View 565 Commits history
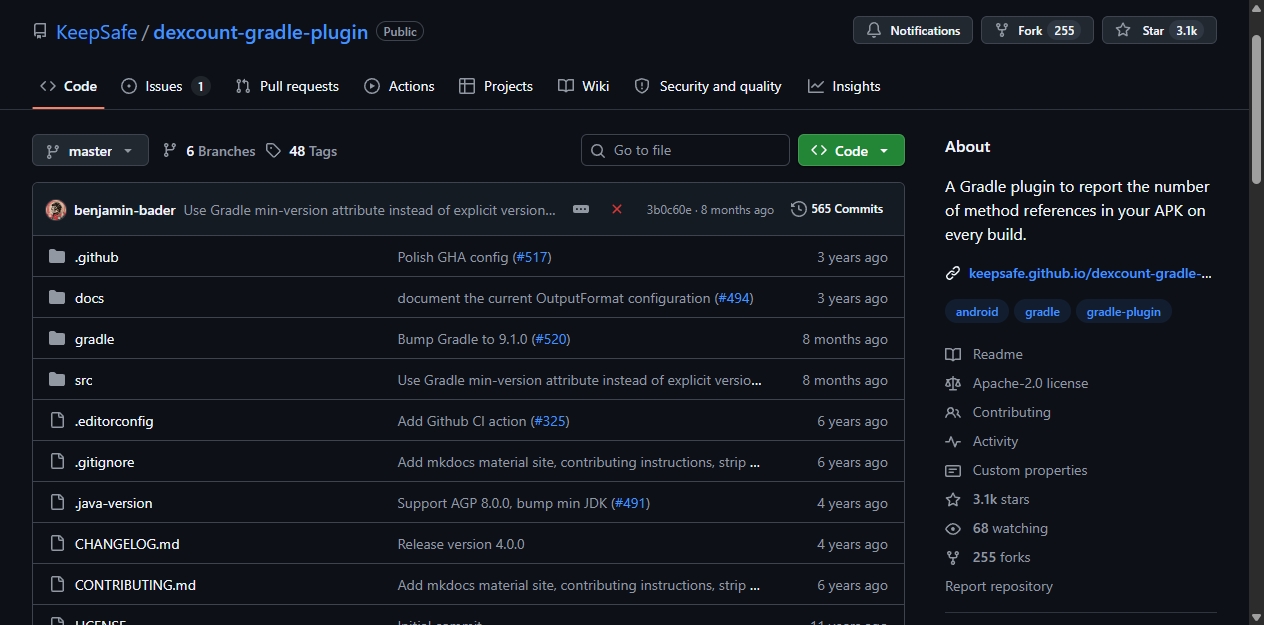Viewport: 1264px width, 625px height. 837,209
